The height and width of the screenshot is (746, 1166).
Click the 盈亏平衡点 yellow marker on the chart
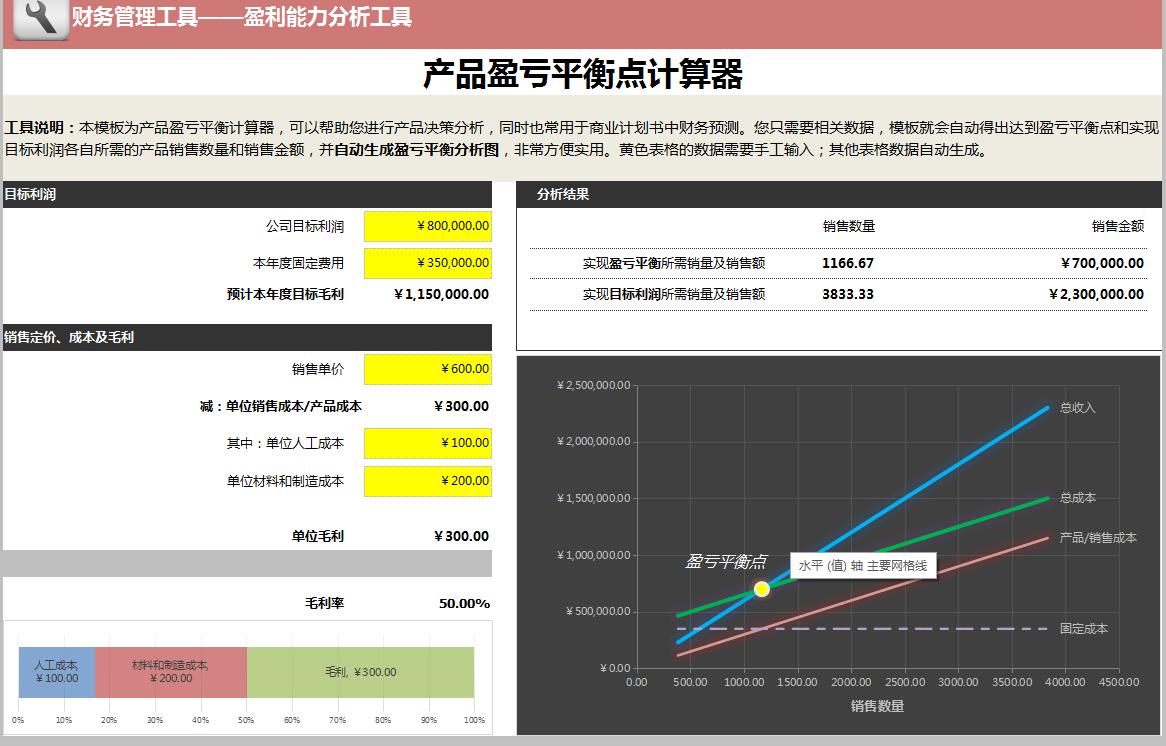pos(761,588)
